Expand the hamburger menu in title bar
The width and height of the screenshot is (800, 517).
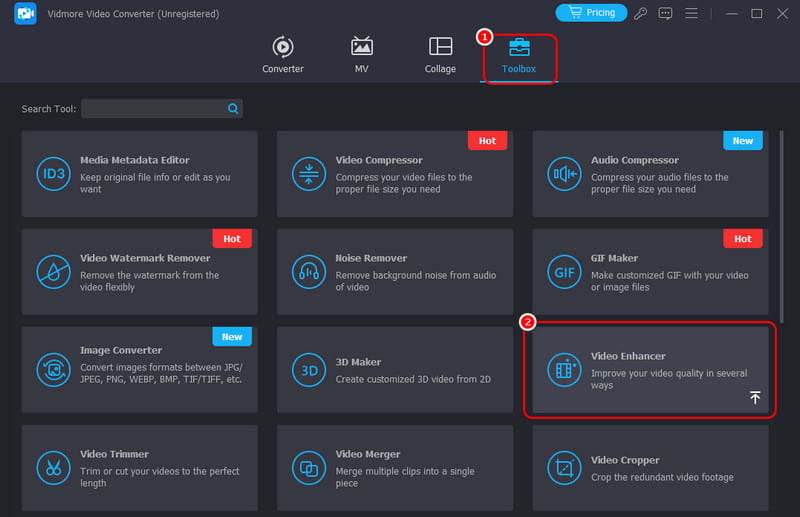(x=692, y=13)
